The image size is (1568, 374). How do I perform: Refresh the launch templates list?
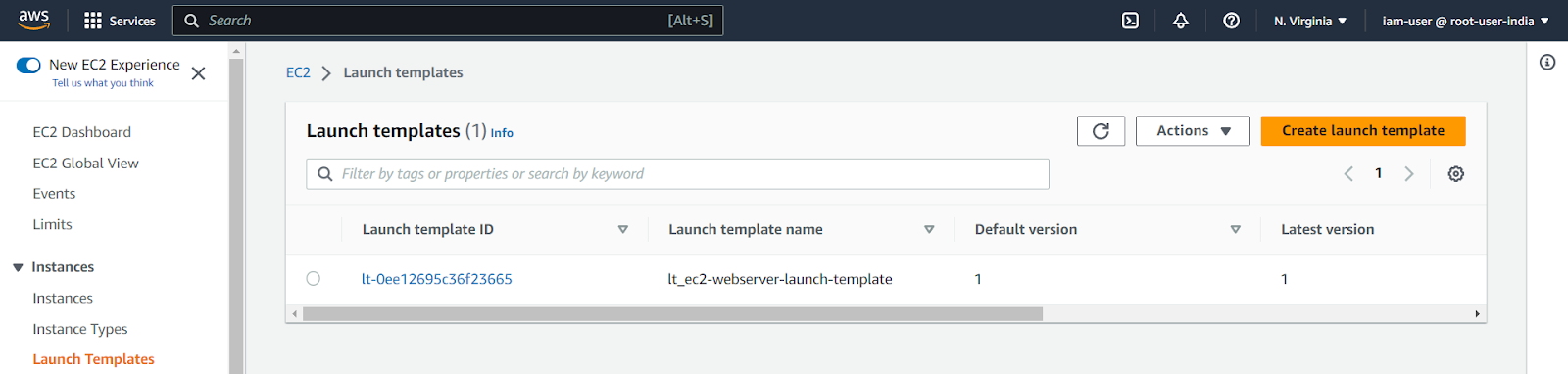[1101, 131]
